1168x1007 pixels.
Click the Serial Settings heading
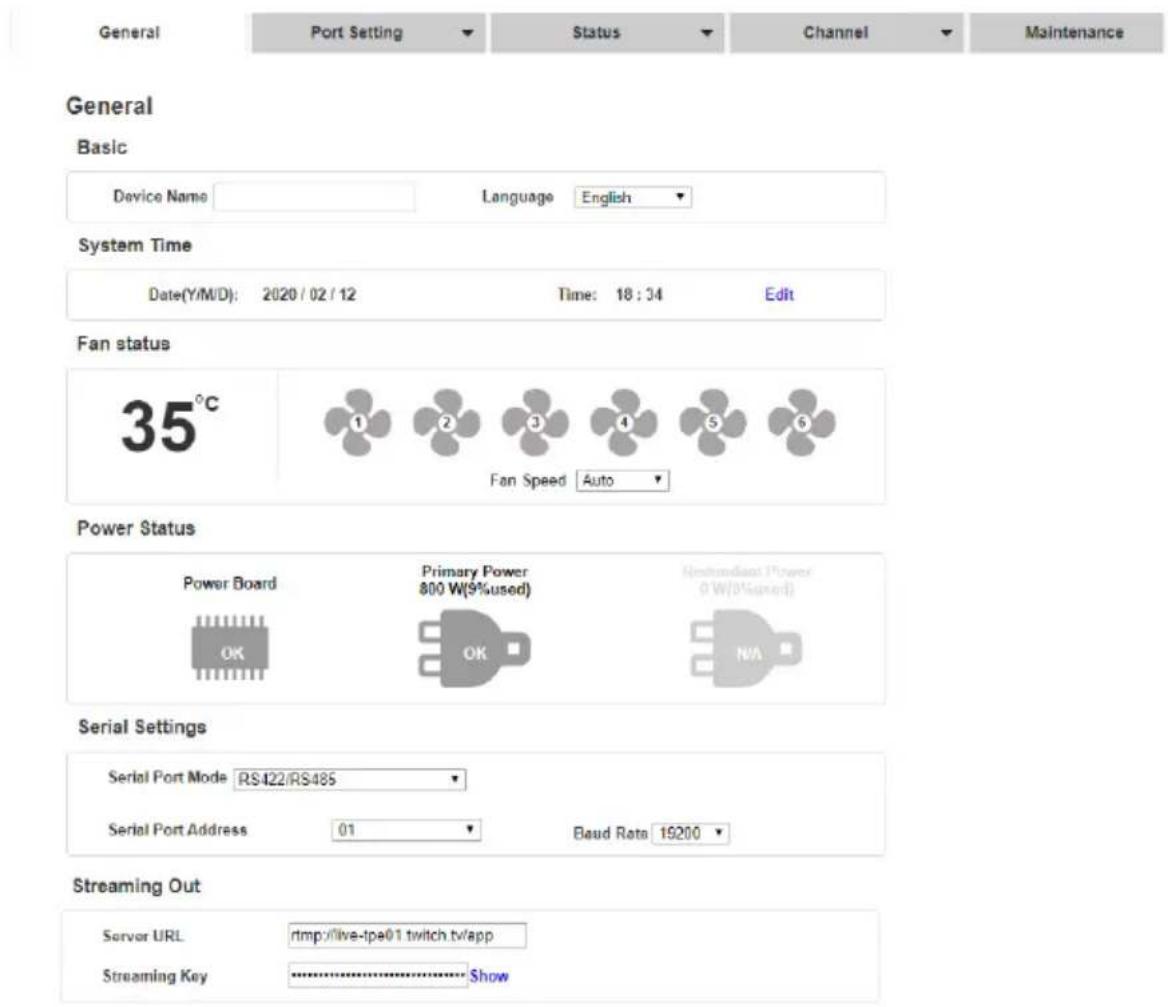click(142, 727)
